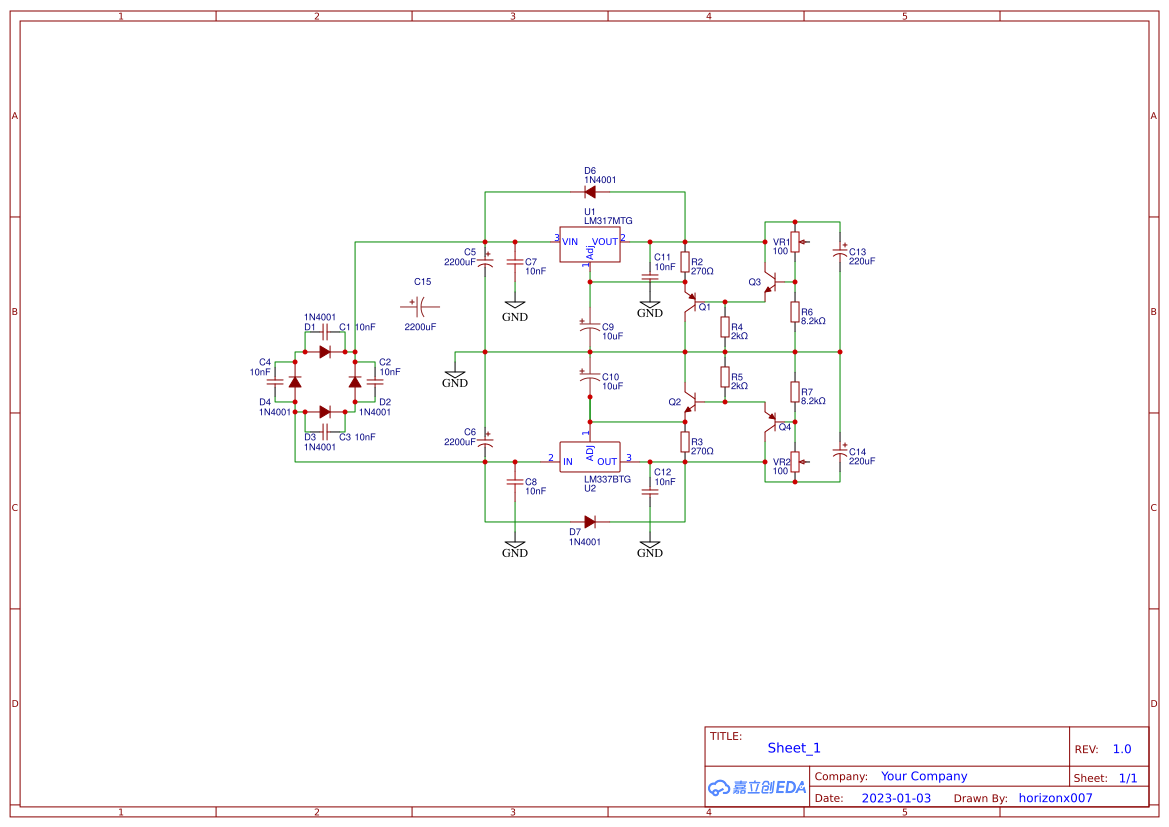Click the OUT pin label on U2
Screen dimensions: 1169x827
point(607,462)
